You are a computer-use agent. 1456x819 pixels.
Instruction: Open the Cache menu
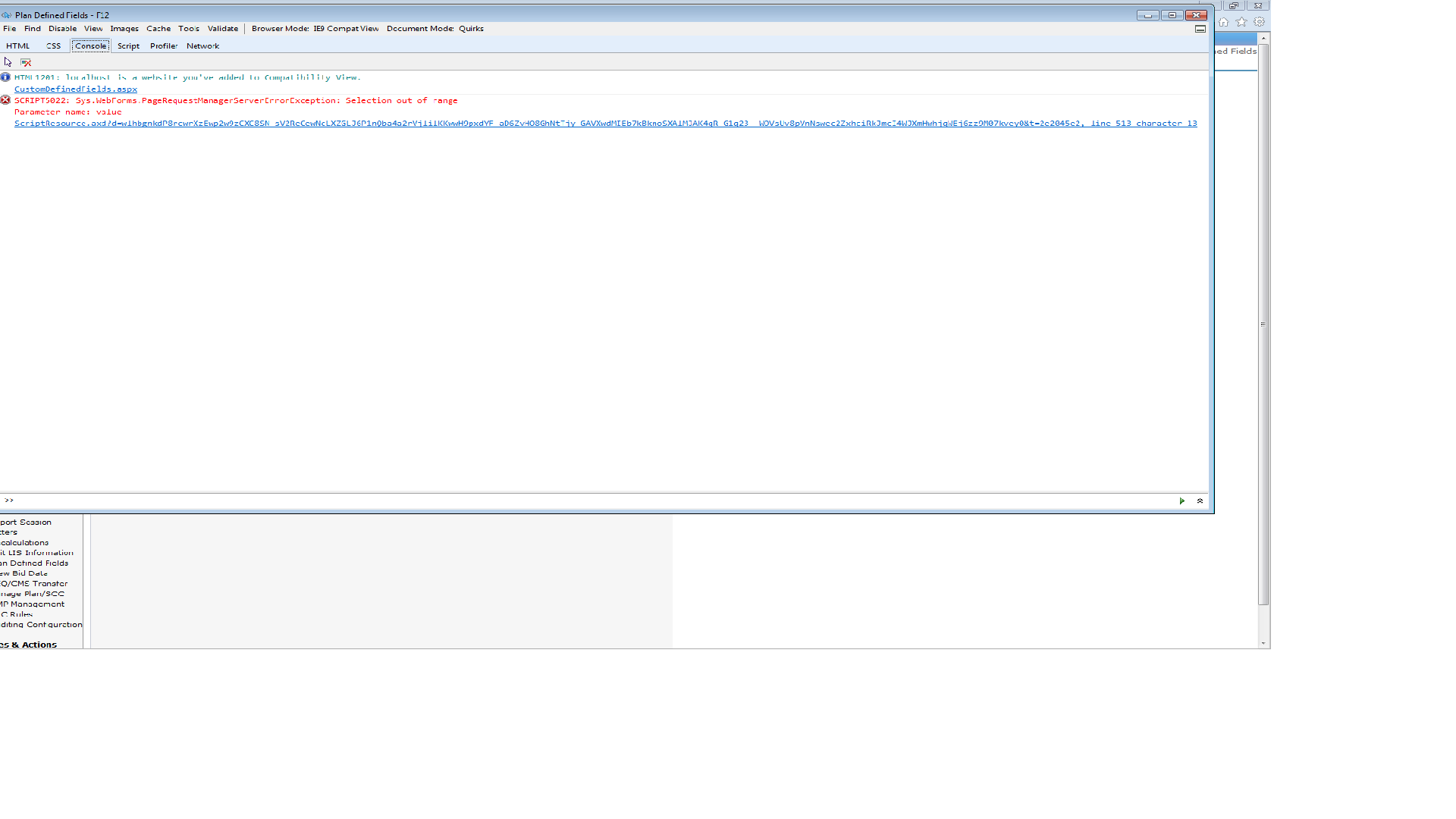158,29
